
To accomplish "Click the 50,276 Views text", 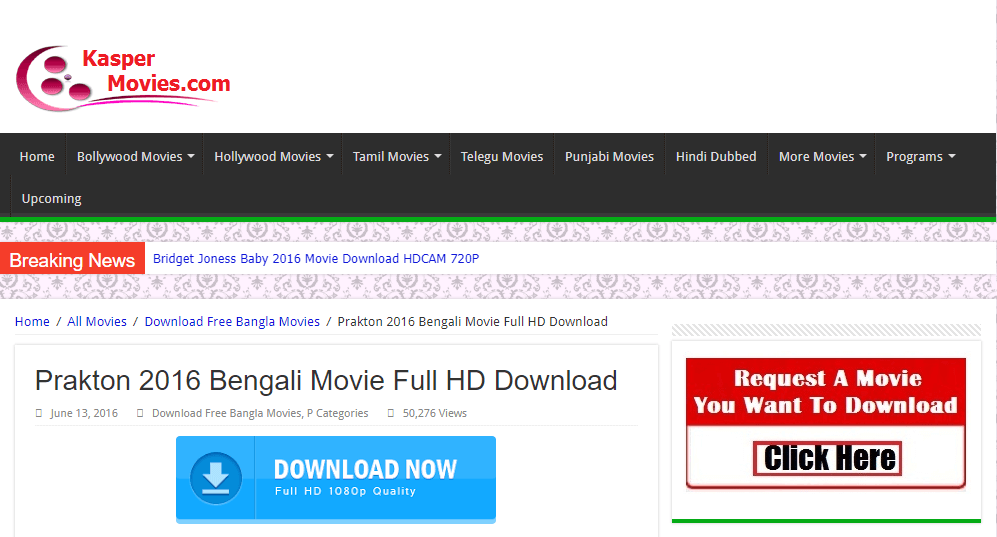I will [435, 413].
